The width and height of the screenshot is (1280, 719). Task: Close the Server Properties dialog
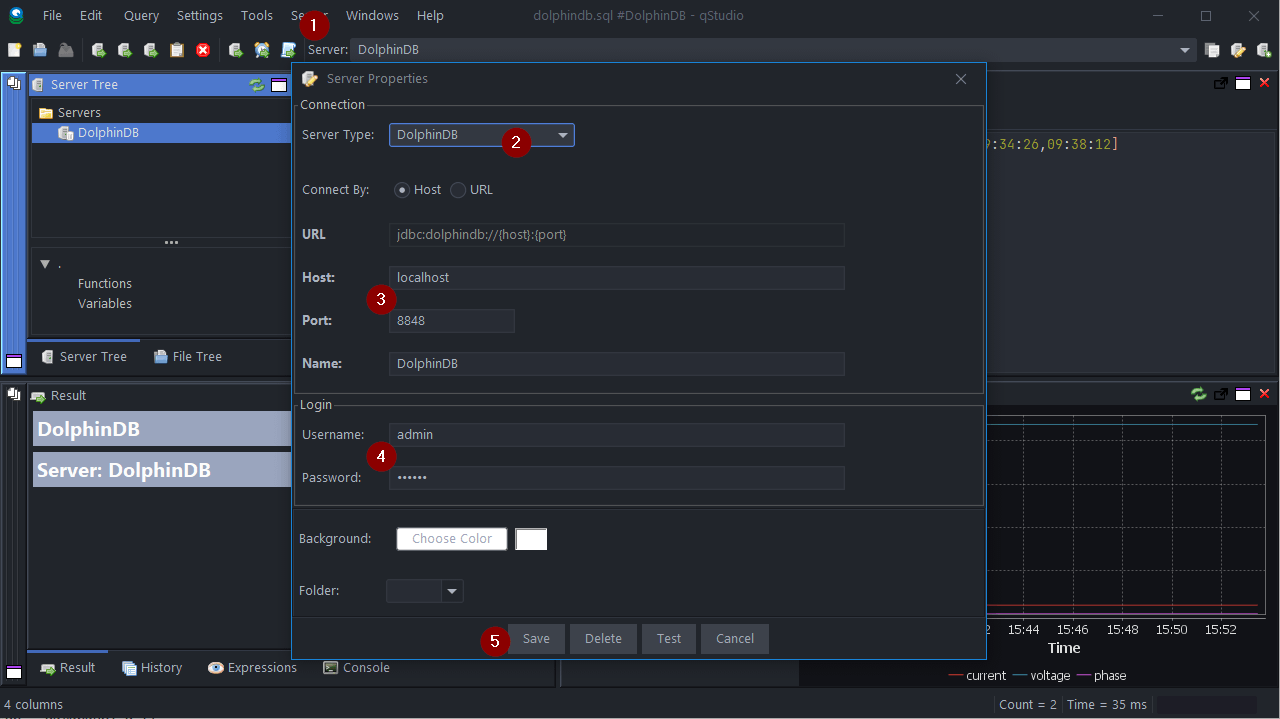(961, 79)
